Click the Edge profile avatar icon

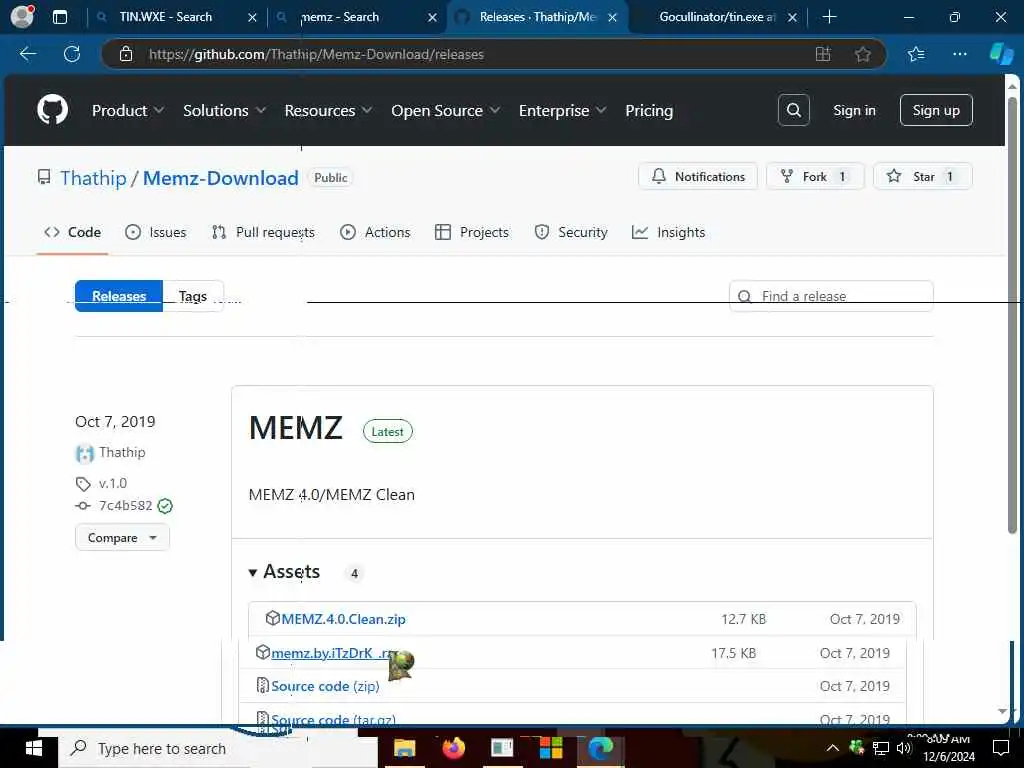pos(22,17)
